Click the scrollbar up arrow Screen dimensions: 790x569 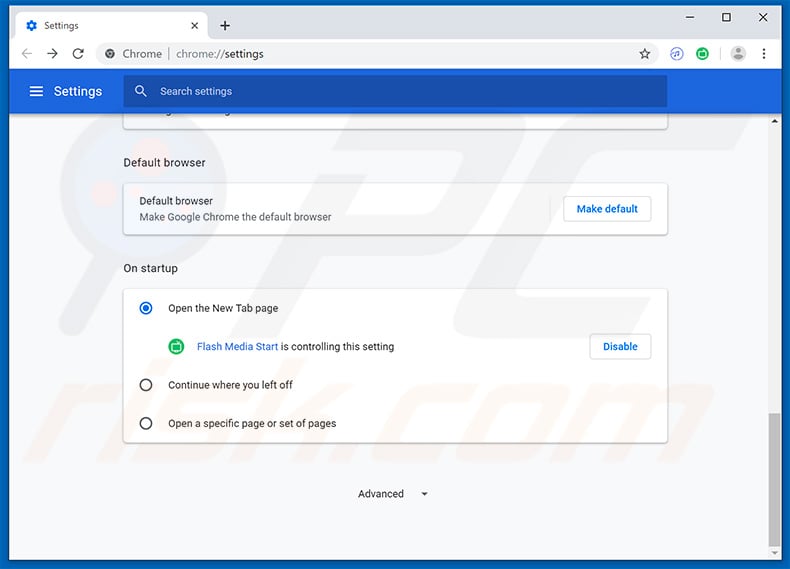pos(774,121)
